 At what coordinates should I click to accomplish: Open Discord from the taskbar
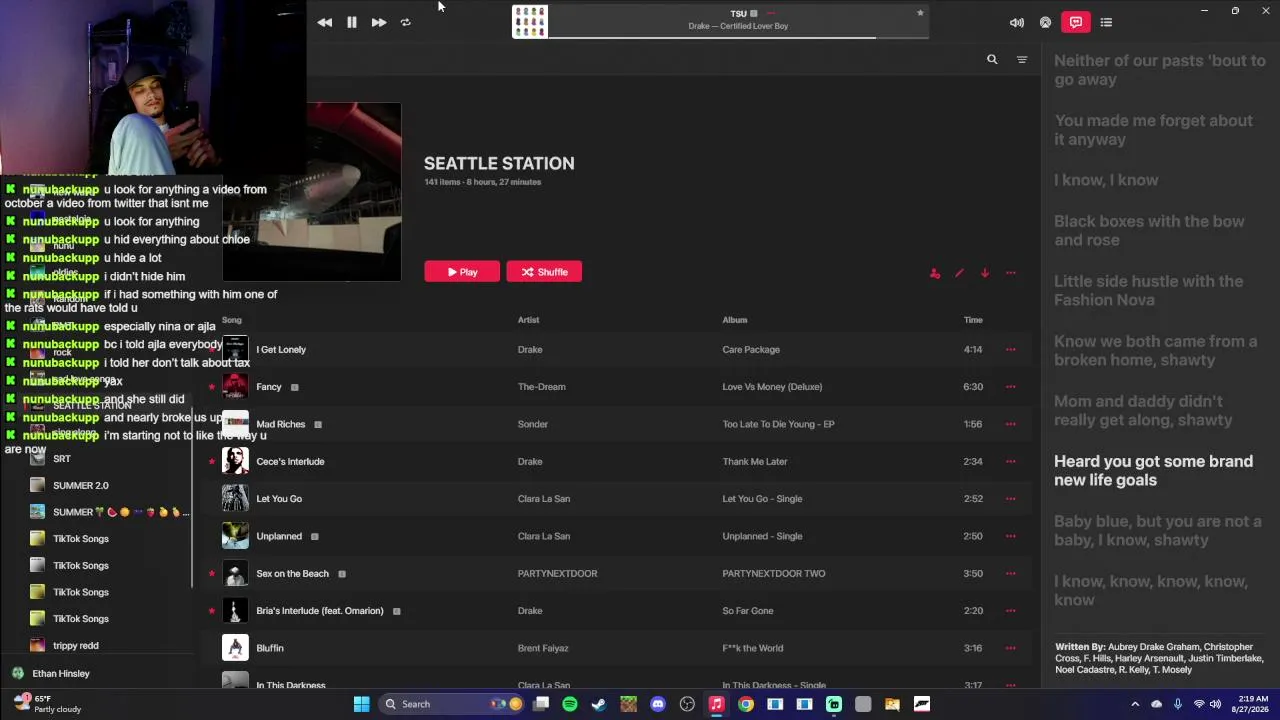658,704
